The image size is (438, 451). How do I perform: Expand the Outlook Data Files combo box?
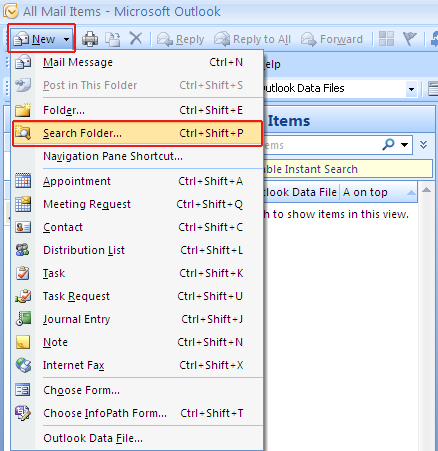[411, 89]
